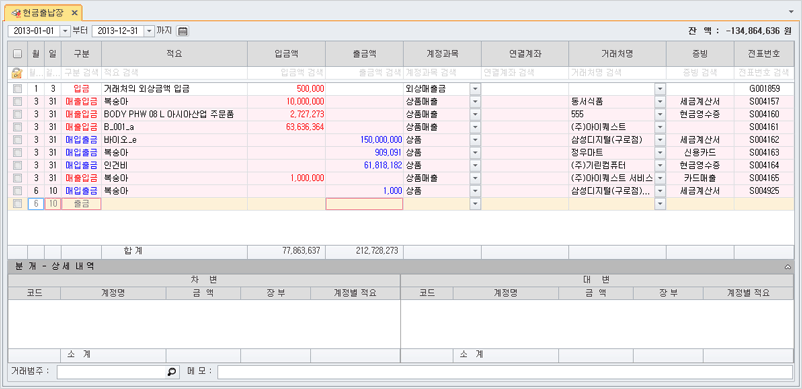
Task: Check the row for voucher S004163
Action: coord(17,152)
